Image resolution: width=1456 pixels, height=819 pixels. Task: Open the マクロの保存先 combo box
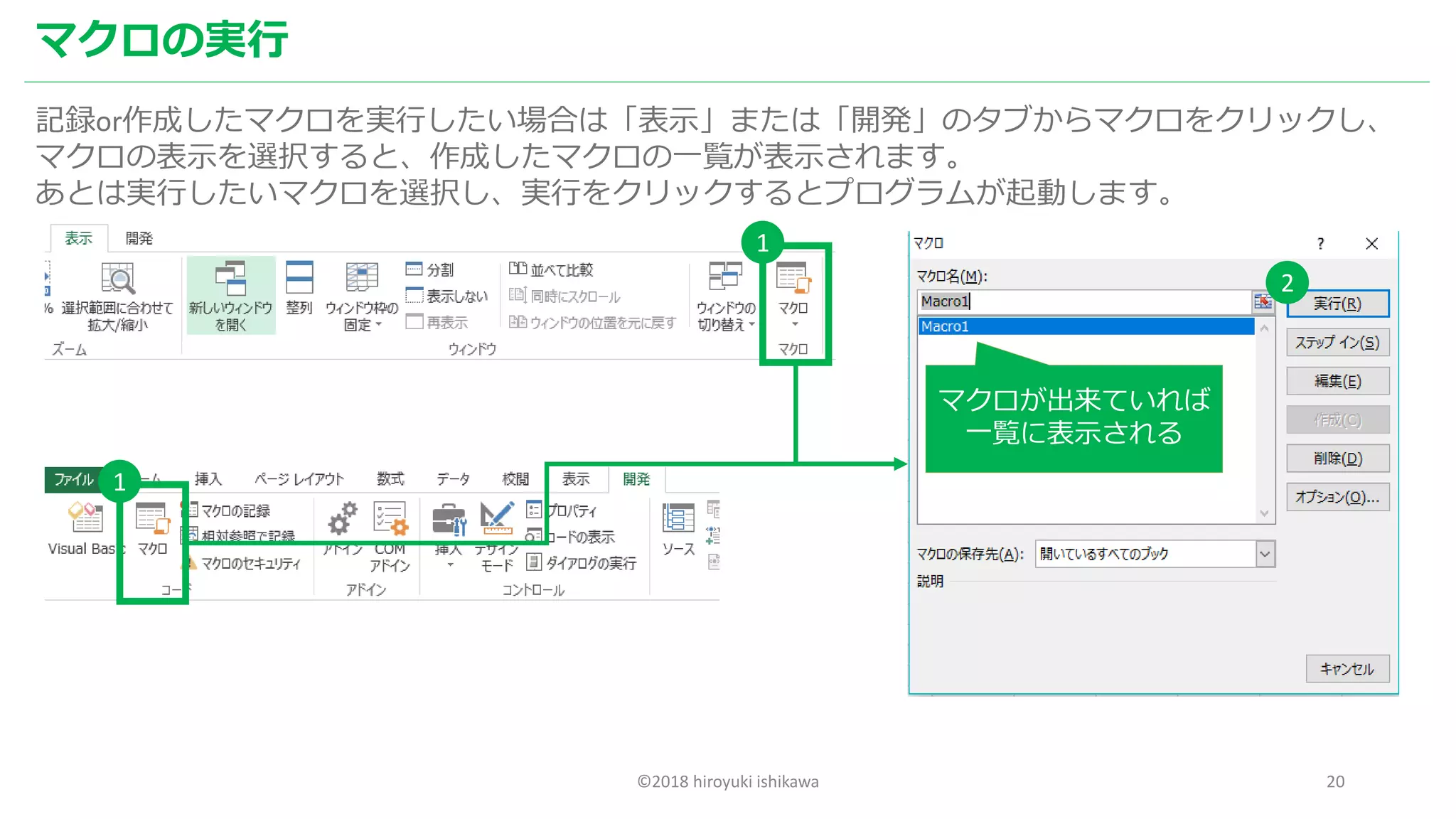tap(1155, 554)
